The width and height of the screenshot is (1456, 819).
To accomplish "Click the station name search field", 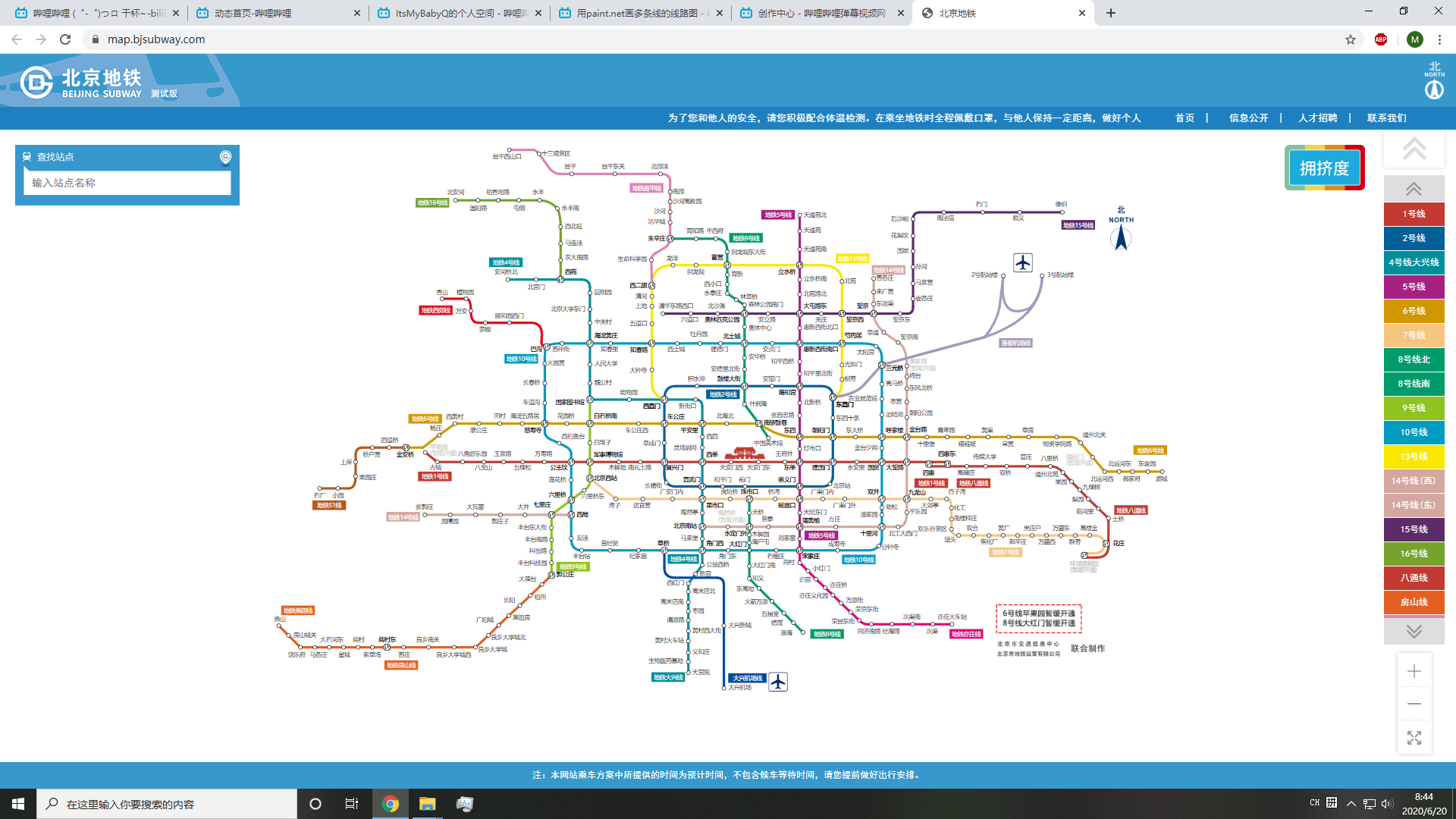I will coord(127,183).
